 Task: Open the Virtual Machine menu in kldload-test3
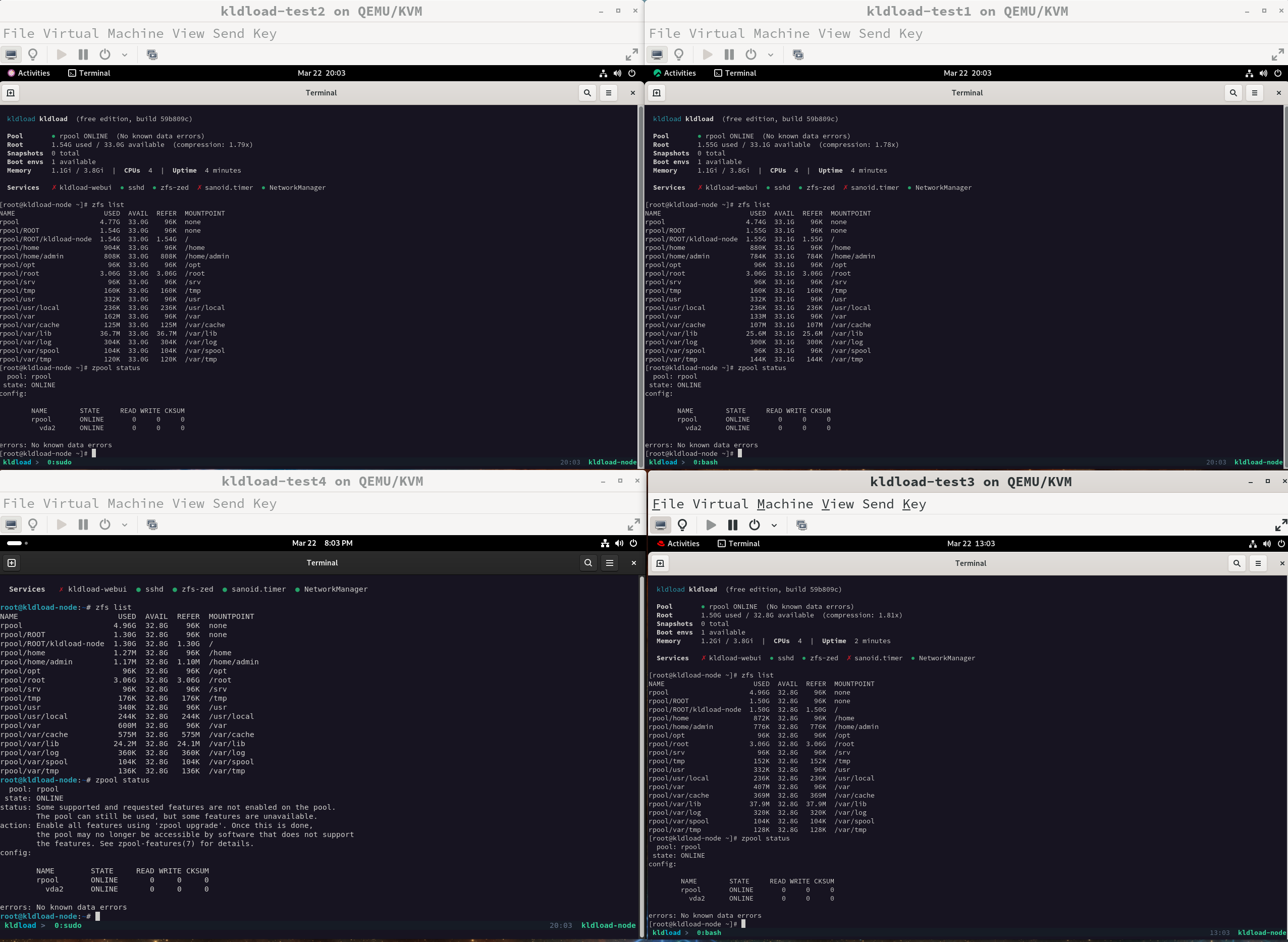point(753,504)
